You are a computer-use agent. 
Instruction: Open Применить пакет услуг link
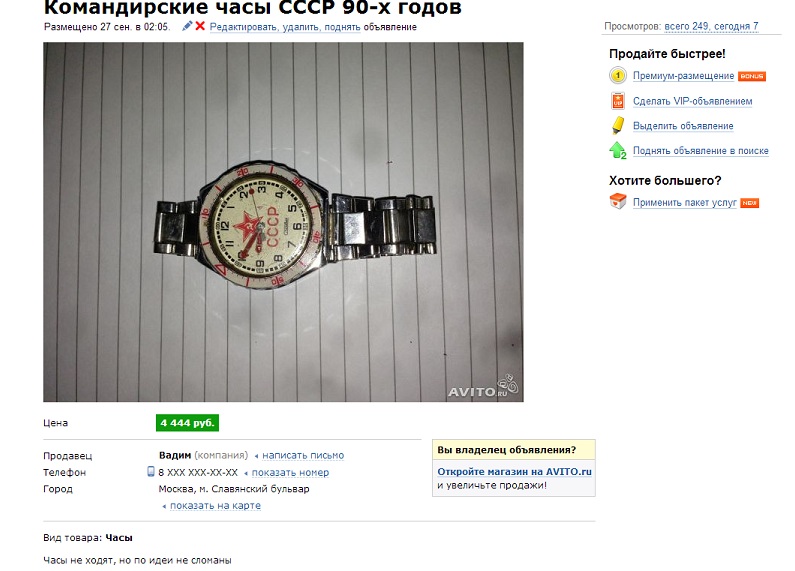point(684,202)
